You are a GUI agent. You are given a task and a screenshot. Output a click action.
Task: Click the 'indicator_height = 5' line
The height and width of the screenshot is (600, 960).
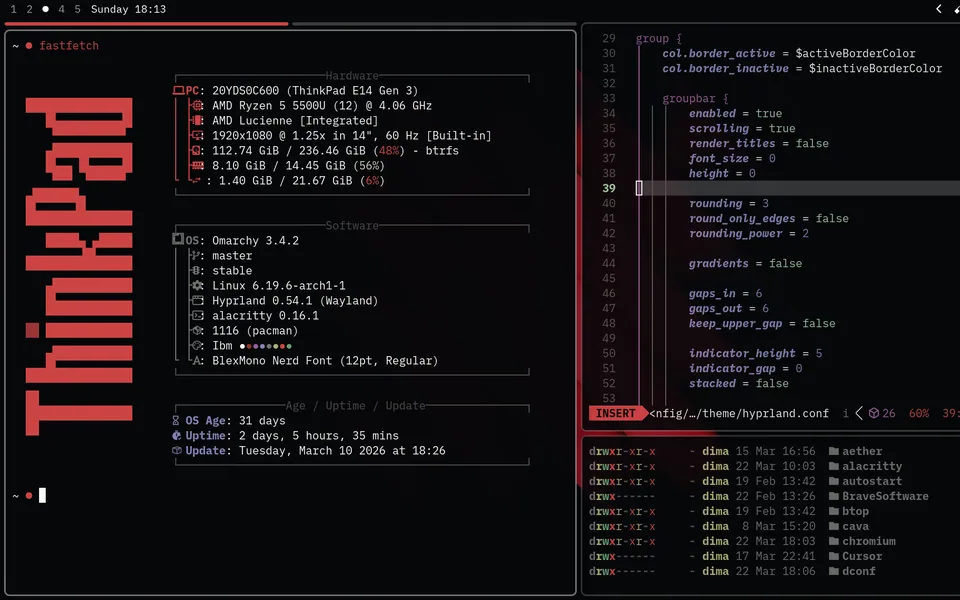[x=756, y=353]
